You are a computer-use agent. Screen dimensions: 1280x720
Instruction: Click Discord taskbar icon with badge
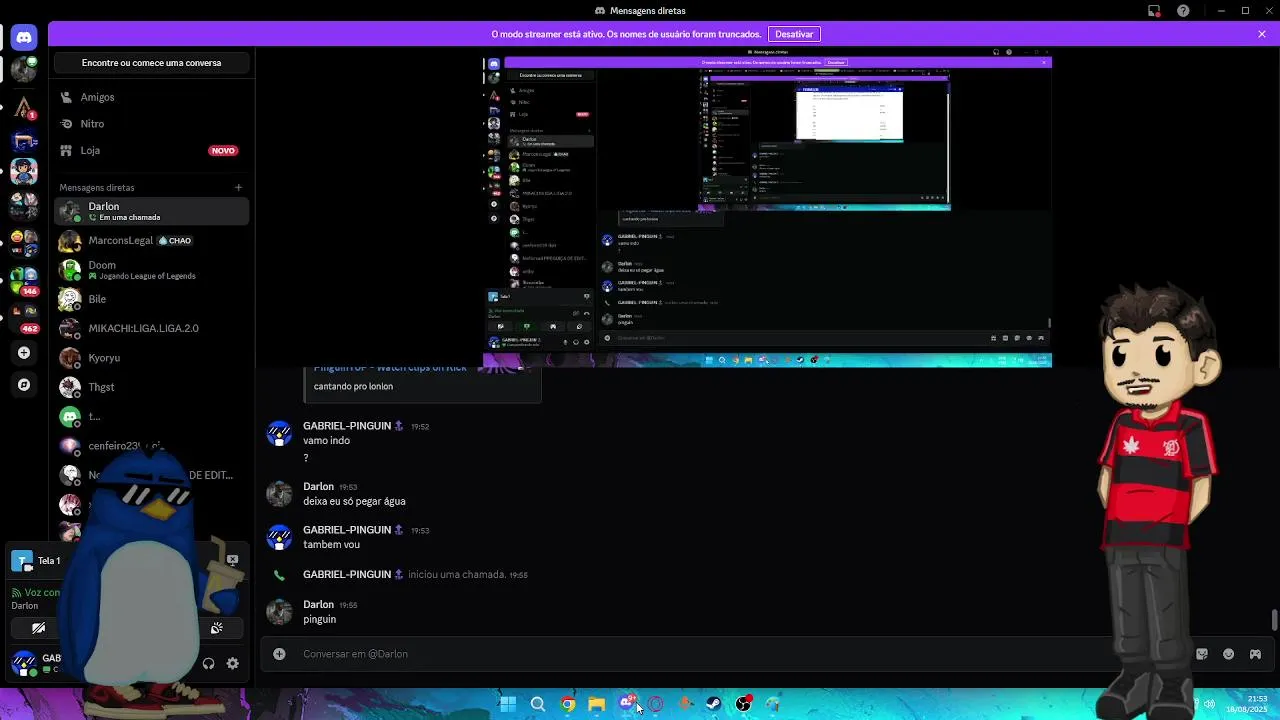click(x=626, y=703)
